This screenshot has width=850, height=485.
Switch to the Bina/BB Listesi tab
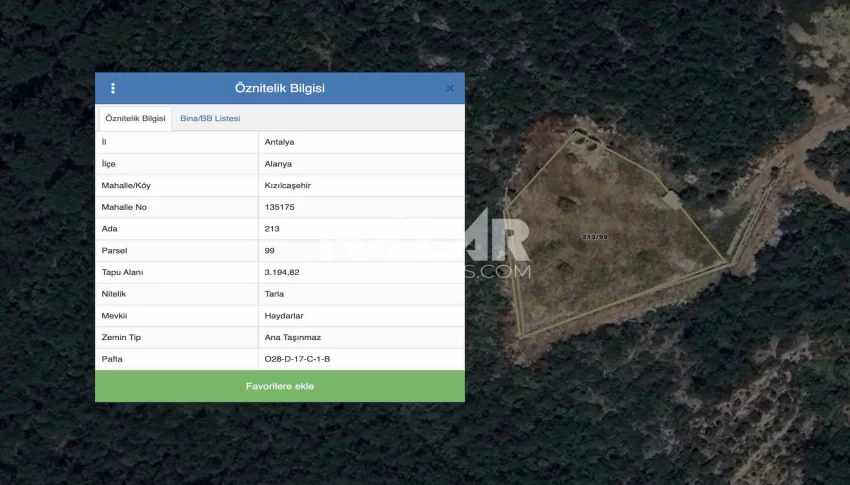point(210,119)
